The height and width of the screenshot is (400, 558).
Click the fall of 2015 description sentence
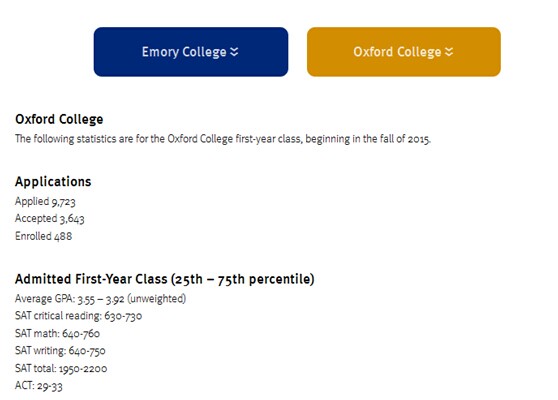[223, 139]
